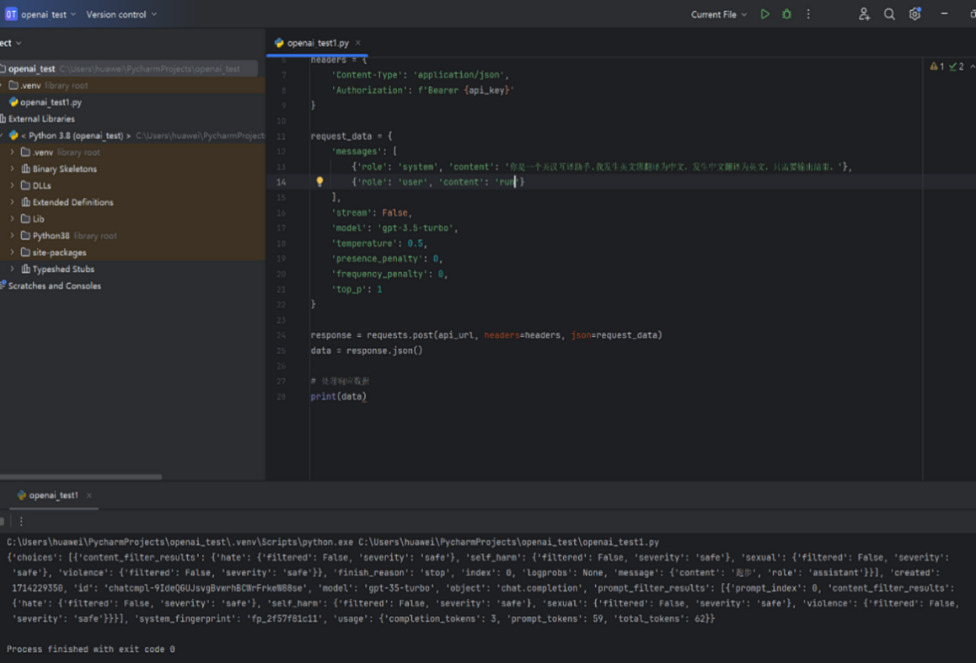Select the top-level .venv library root folder
976x663 pixels.
(x=133, y=85)
